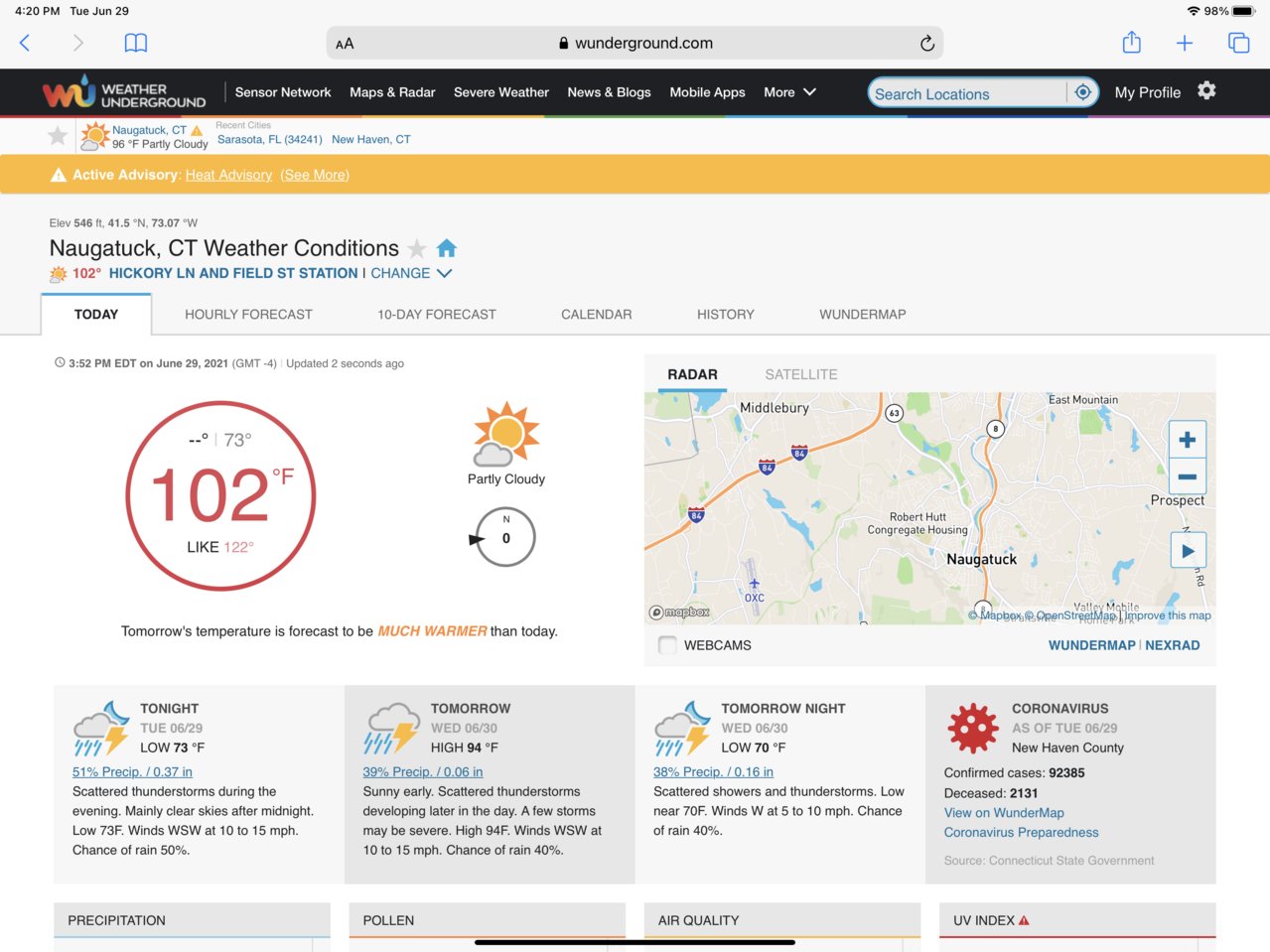Zoom out on radar map

(1187, 476)
